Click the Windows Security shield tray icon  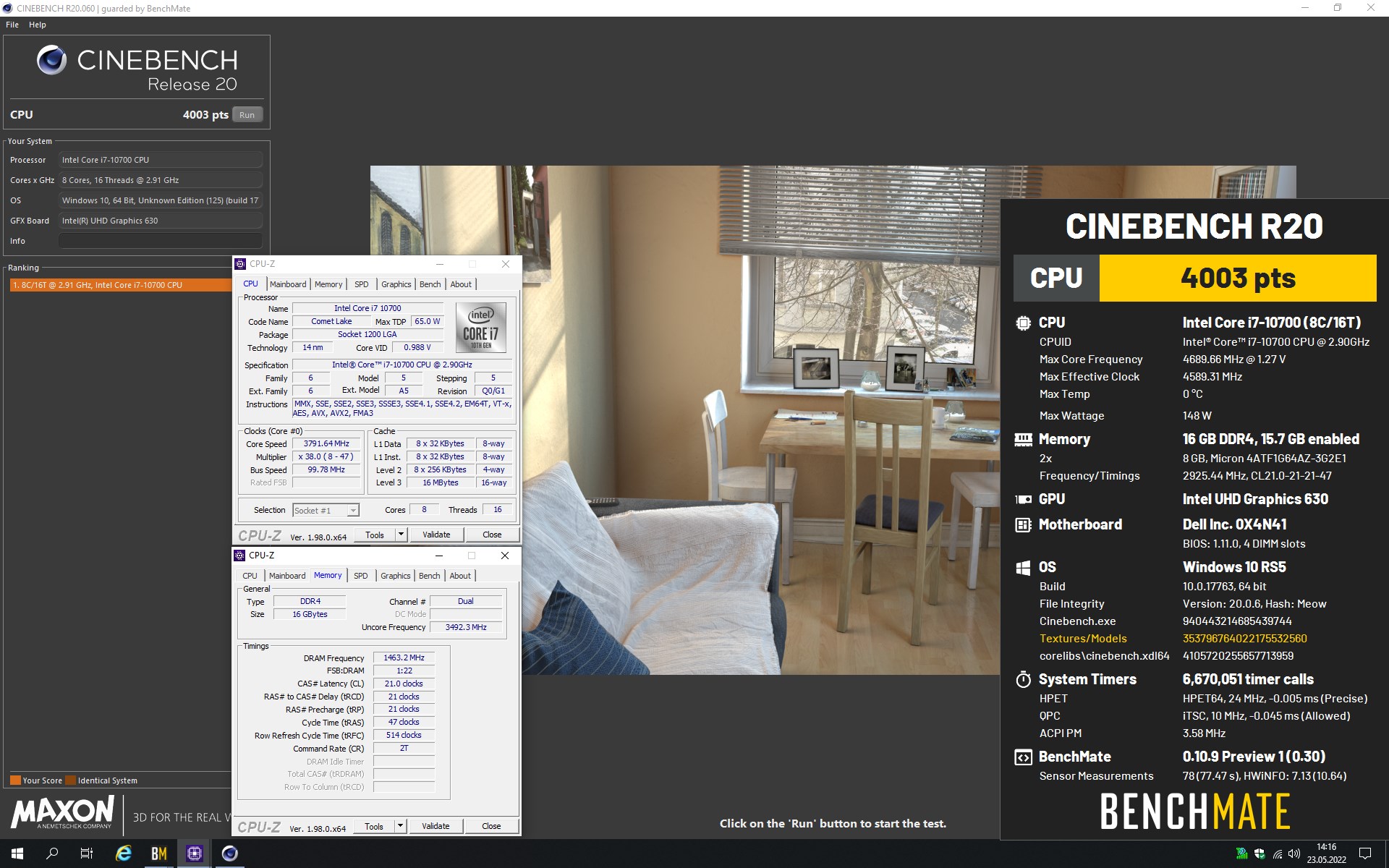1260,854
